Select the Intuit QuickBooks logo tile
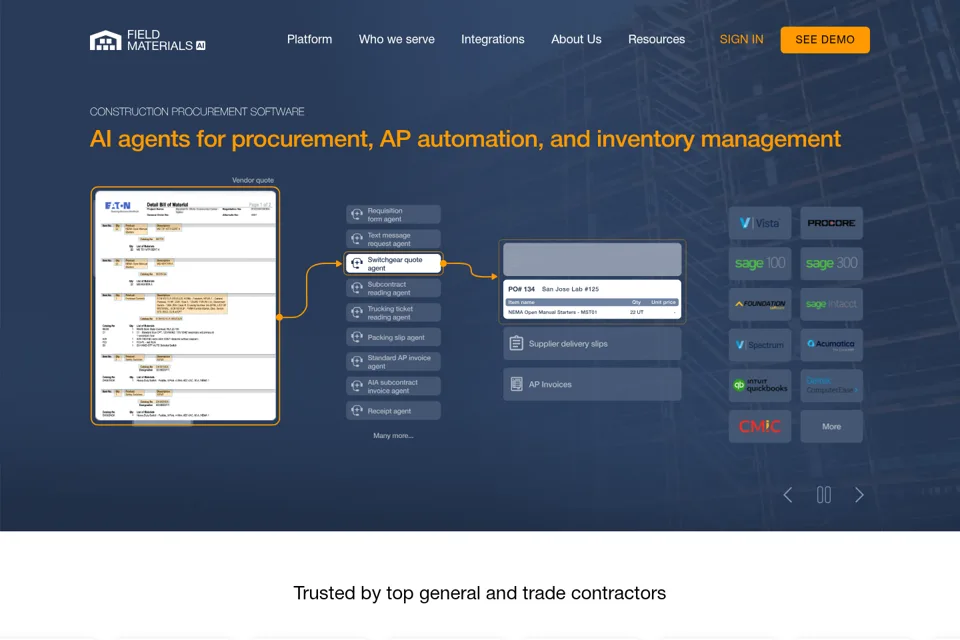Screen dimensions: 960x640 (x=760, y=386)
